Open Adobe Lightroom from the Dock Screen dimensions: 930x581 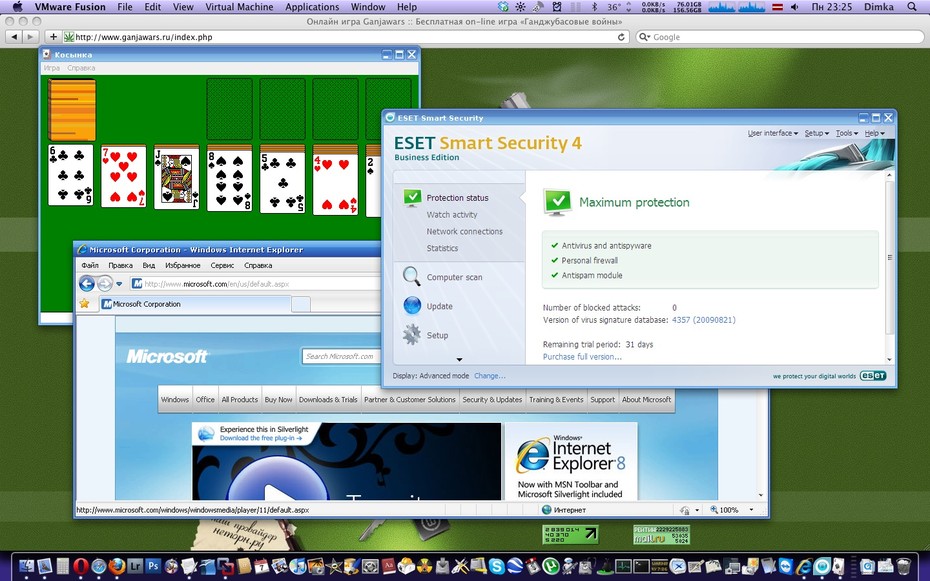[135, 566]
